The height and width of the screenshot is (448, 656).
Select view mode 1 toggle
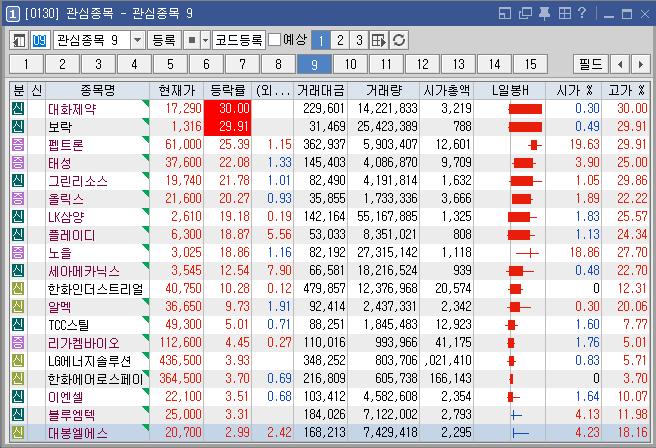(321, 41)
